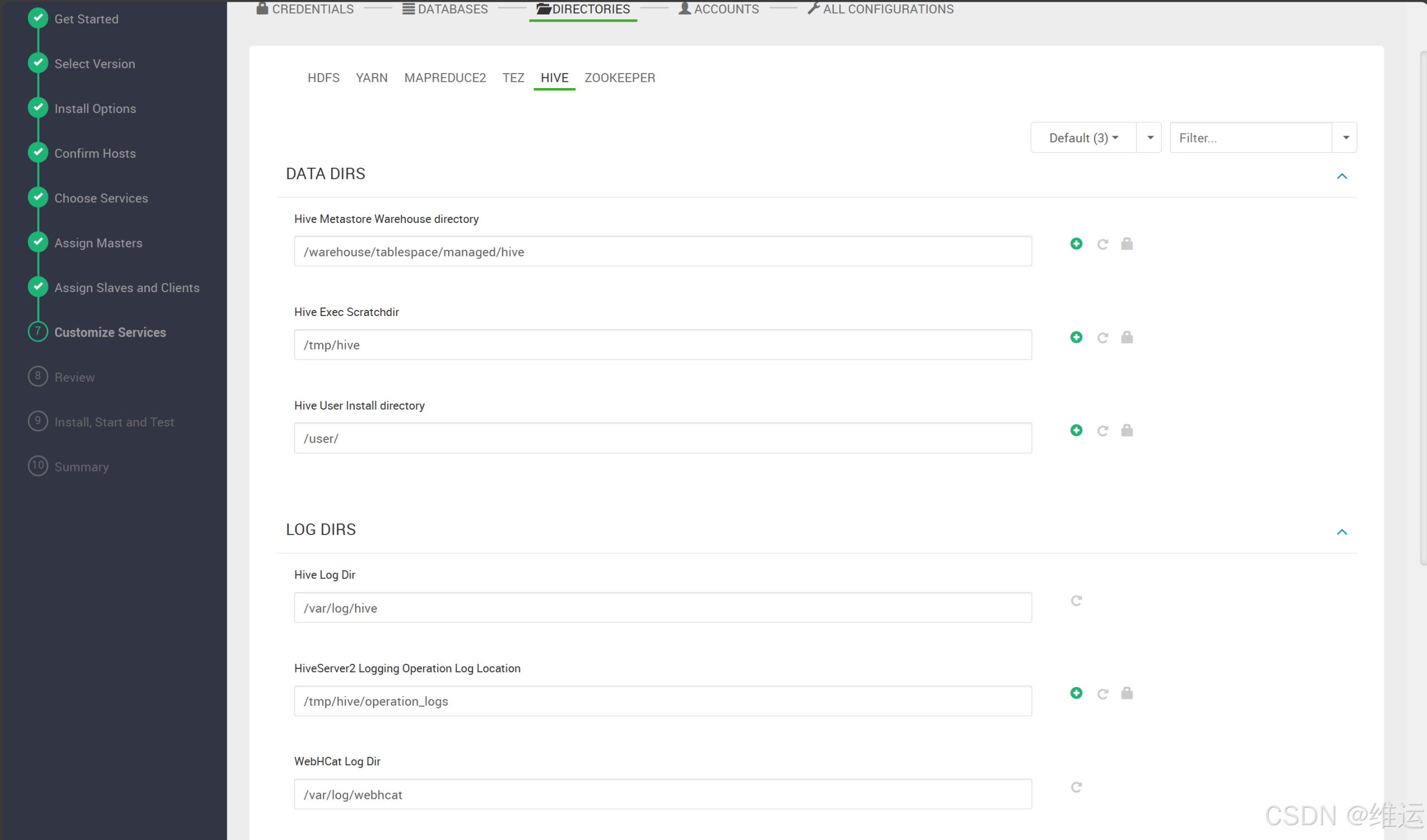Add a new value for Hive Metastore Warehouse directory
Screen dimensions: 1427x840
pos(1076,244)
